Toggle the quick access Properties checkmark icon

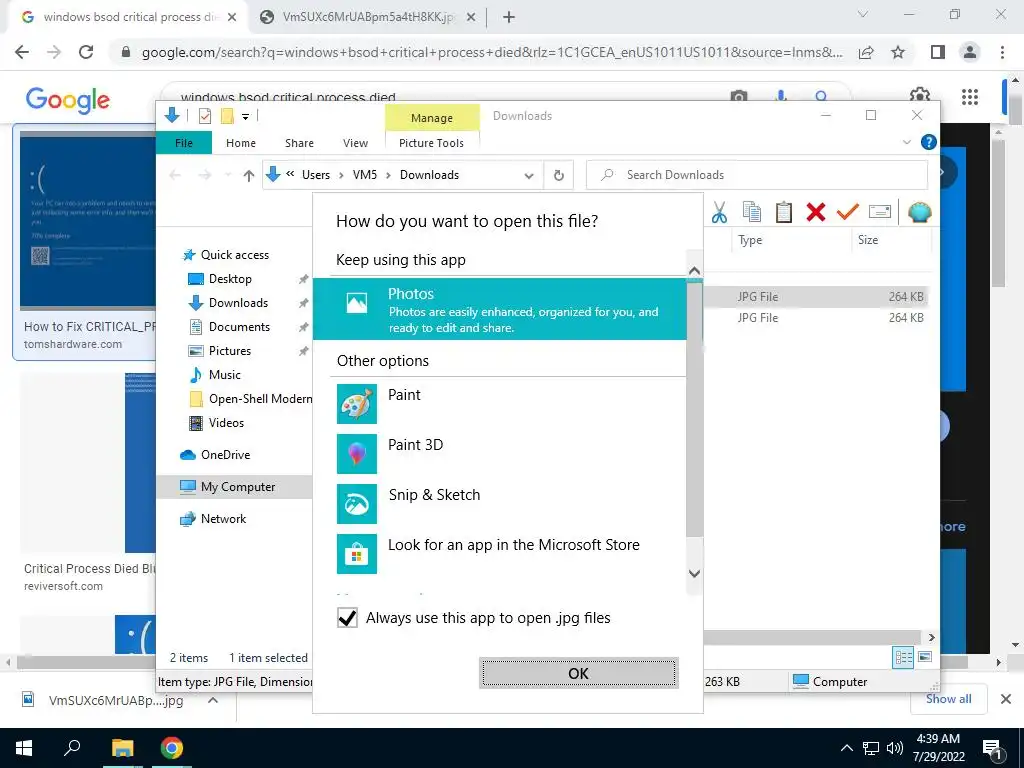[x=205, y=116]
